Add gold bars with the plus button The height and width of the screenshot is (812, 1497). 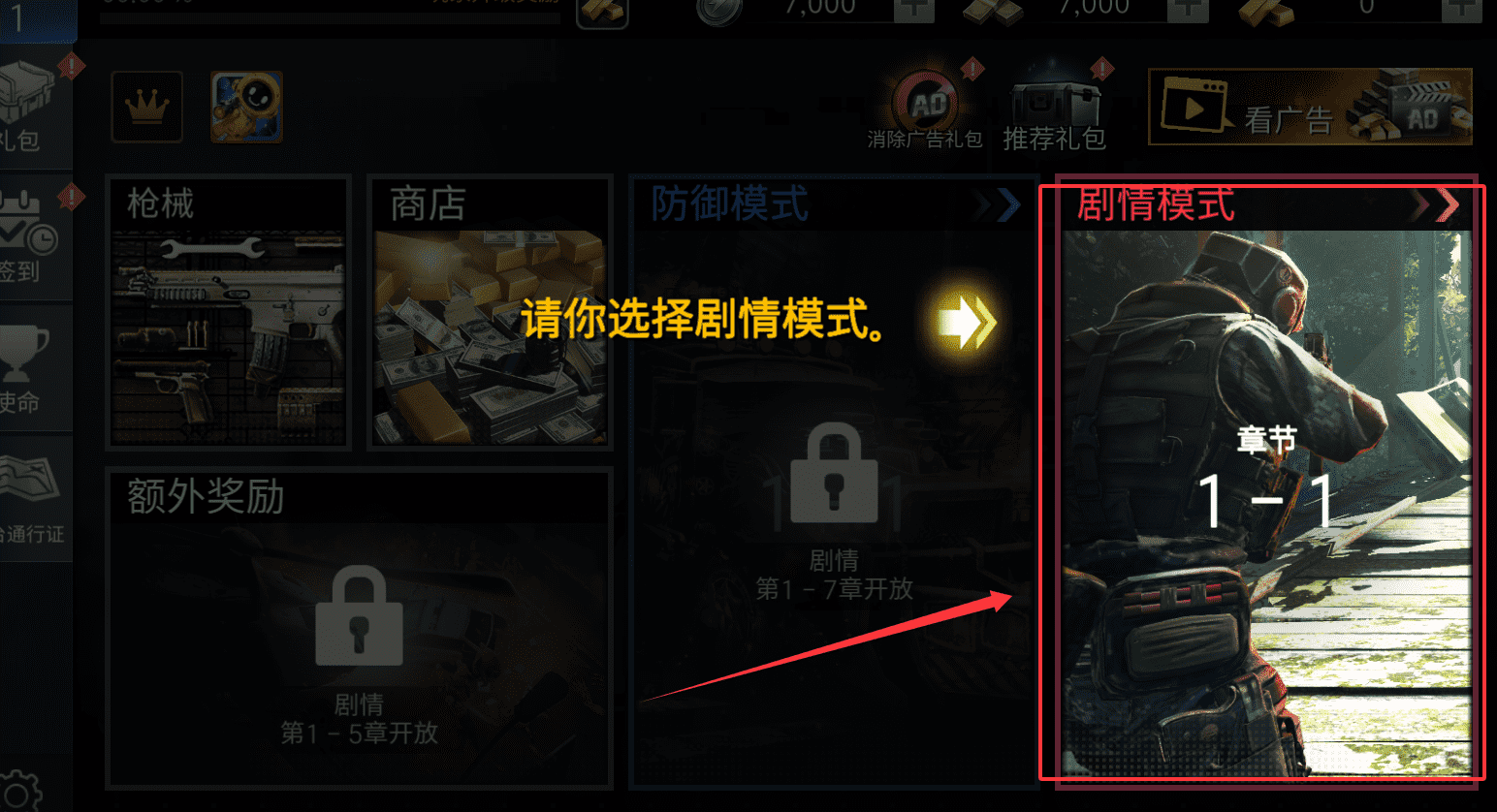coord(1461,10)
